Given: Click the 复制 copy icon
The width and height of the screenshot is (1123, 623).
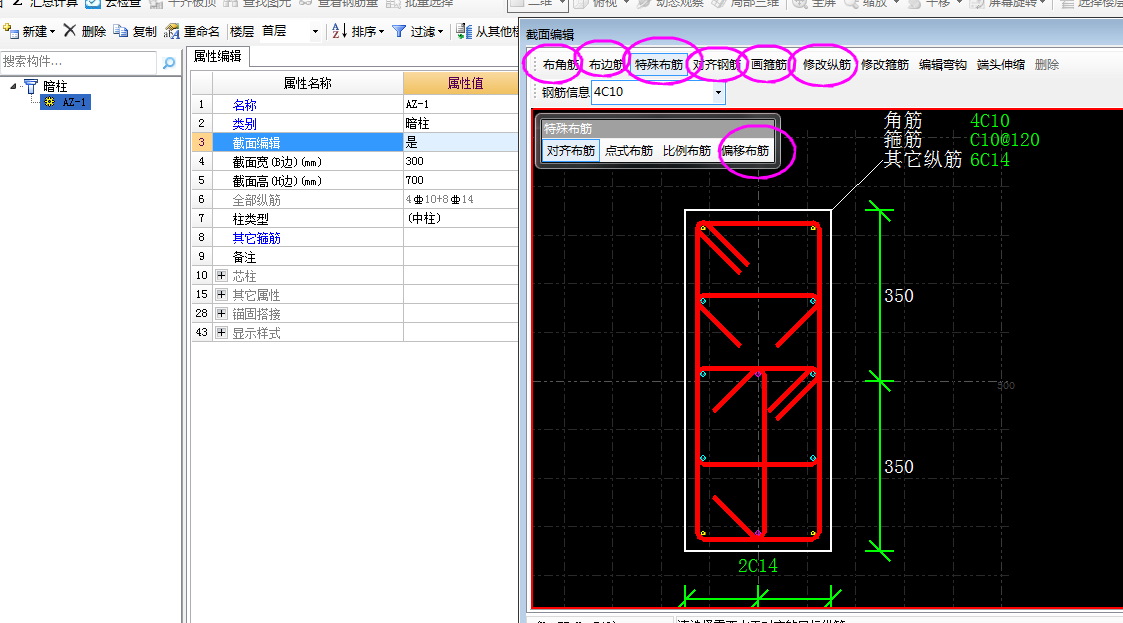Looking at the screenshot, I should tap(121, 31).
